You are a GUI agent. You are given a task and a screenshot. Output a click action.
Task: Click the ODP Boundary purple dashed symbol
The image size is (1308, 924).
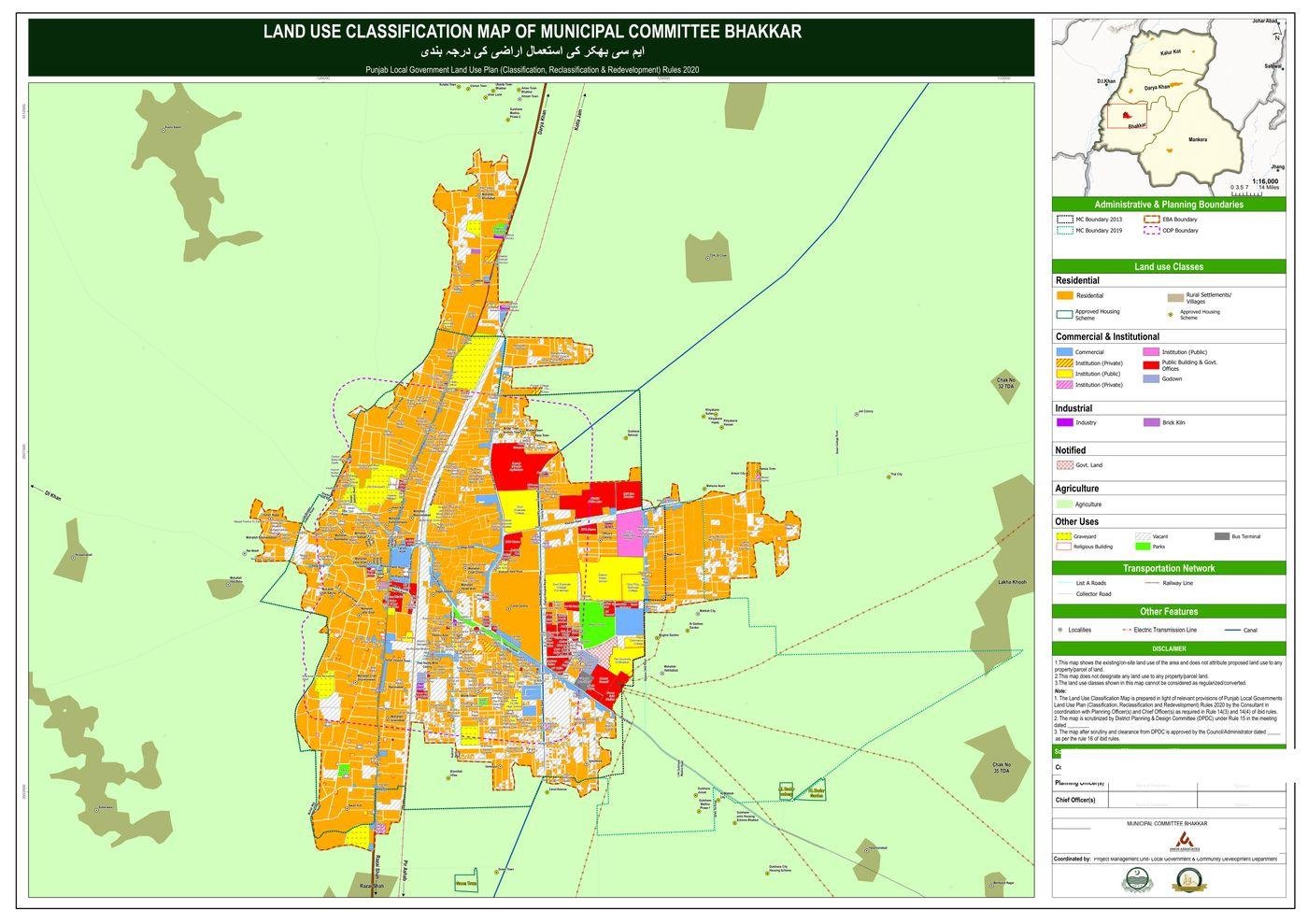coord(1151,230)
